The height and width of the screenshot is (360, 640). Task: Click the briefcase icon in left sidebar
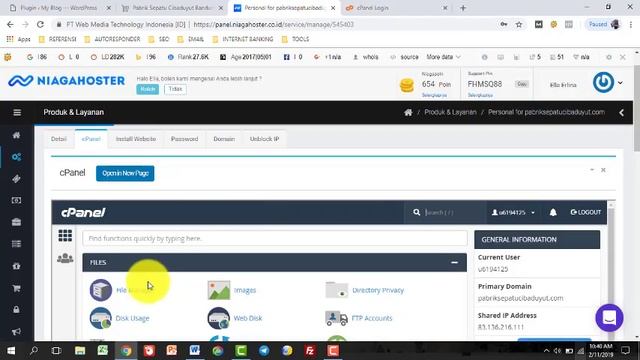(x=16, y=222)
